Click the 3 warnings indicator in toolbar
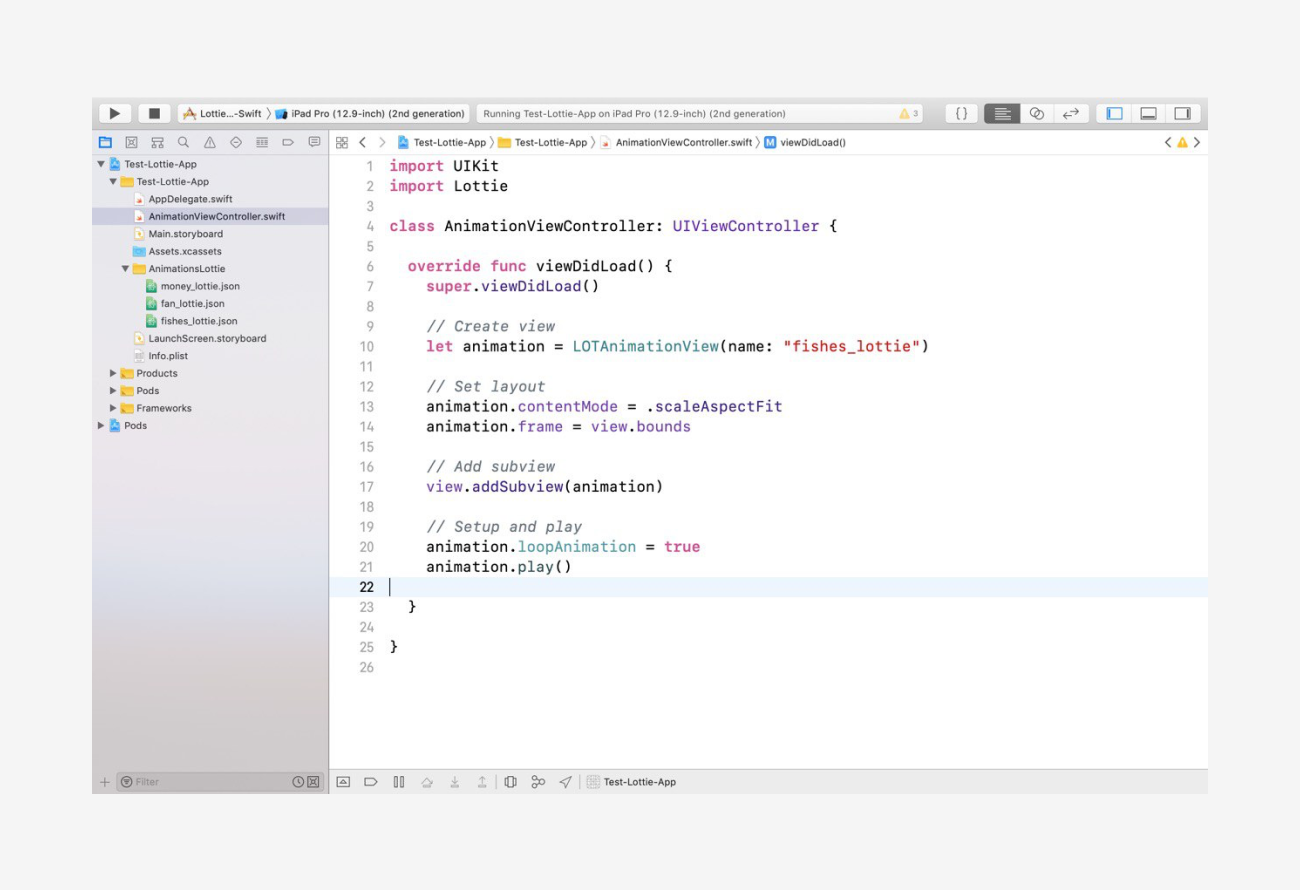Viewport: 1300px width, 890px height. (909, 114)
